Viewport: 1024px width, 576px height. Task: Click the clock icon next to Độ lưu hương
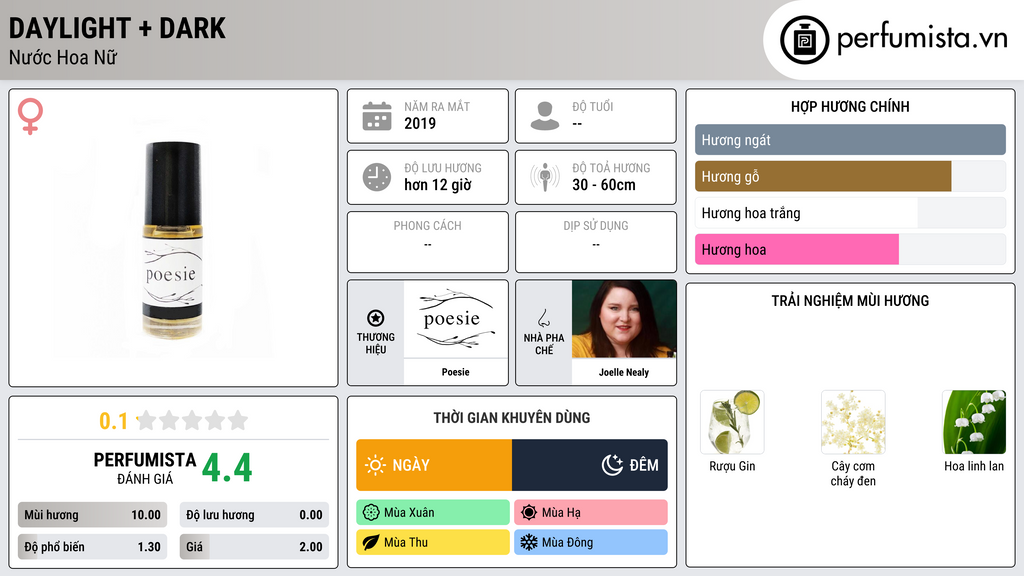coord(377,177)
